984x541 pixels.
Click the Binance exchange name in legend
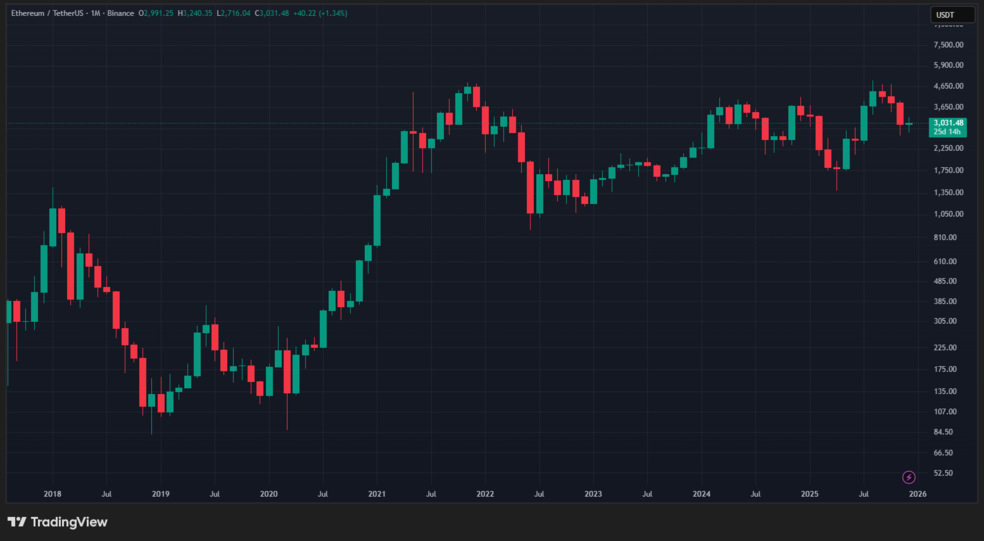(120, 13)
